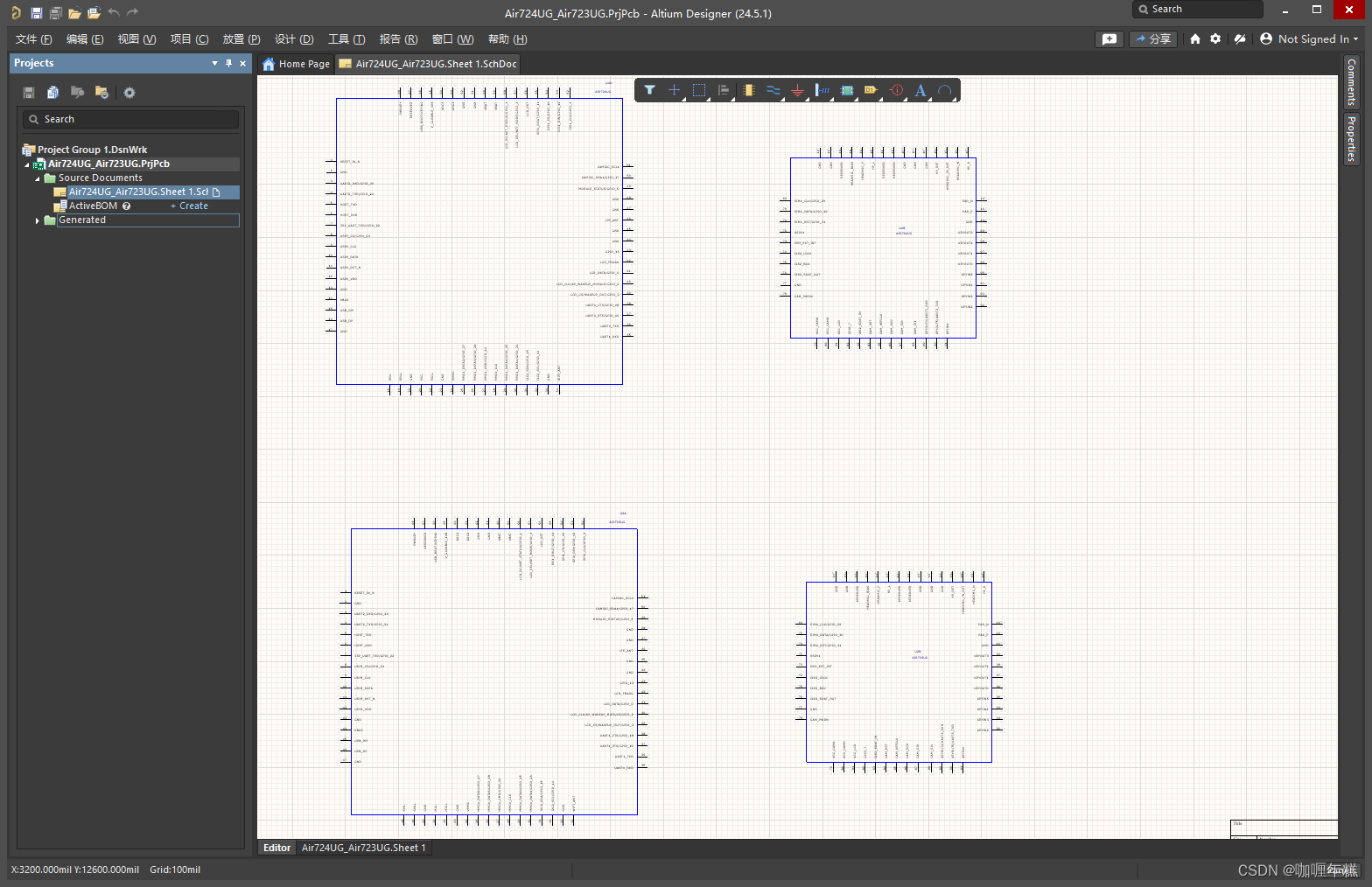
Task: Open the 报告 (R) menu
Action: [x=398, y=39]
